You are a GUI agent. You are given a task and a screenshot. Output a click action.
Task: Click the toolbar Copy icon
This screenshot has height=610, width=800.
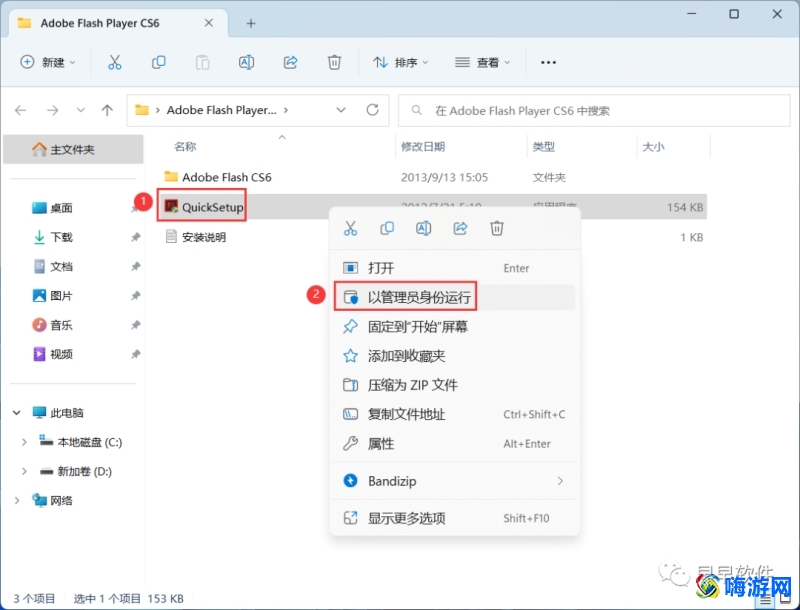(159, 62)
